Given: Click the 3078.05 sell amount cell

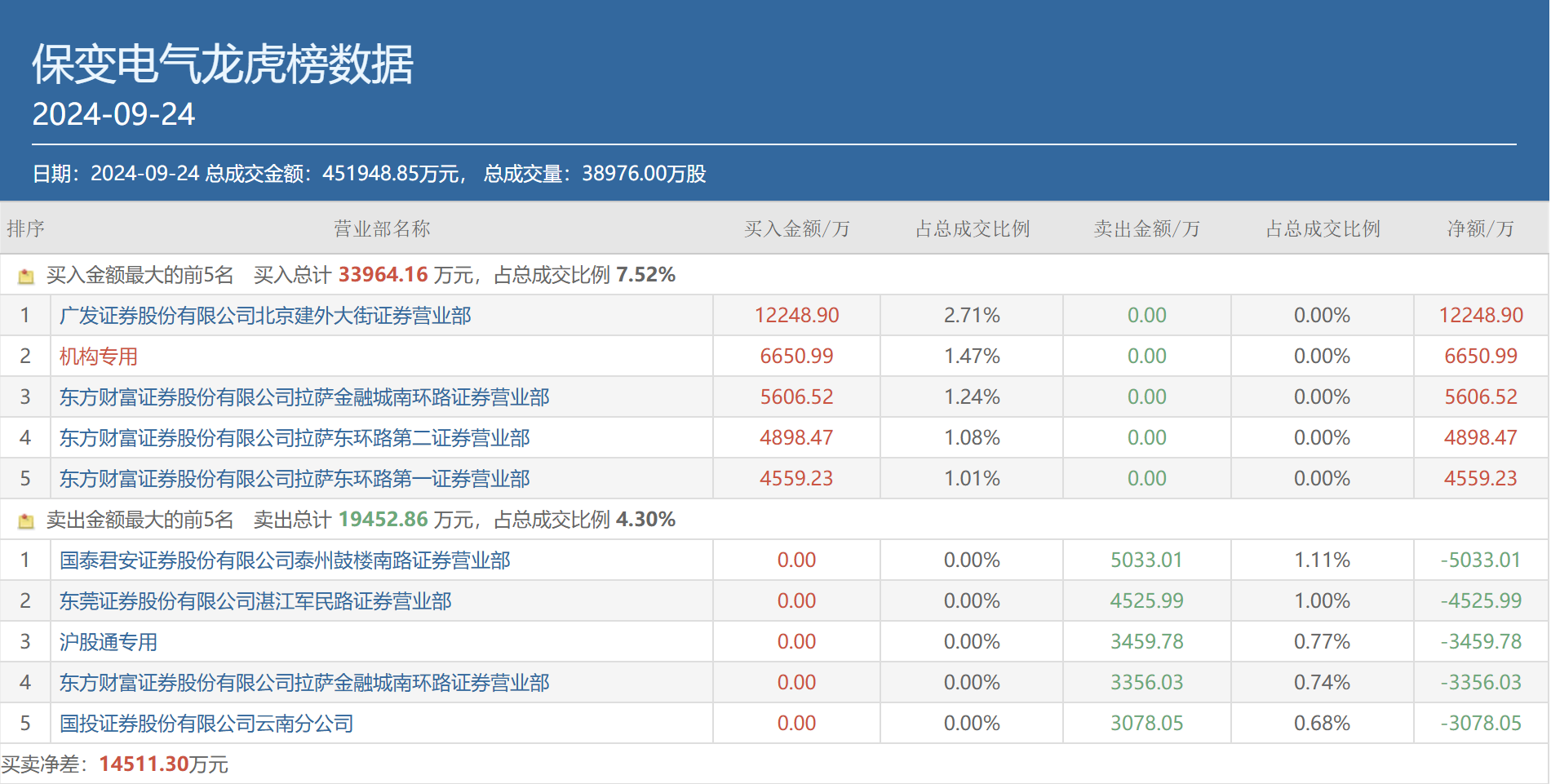Looking at the screenshot, I should pos(1146,724).
